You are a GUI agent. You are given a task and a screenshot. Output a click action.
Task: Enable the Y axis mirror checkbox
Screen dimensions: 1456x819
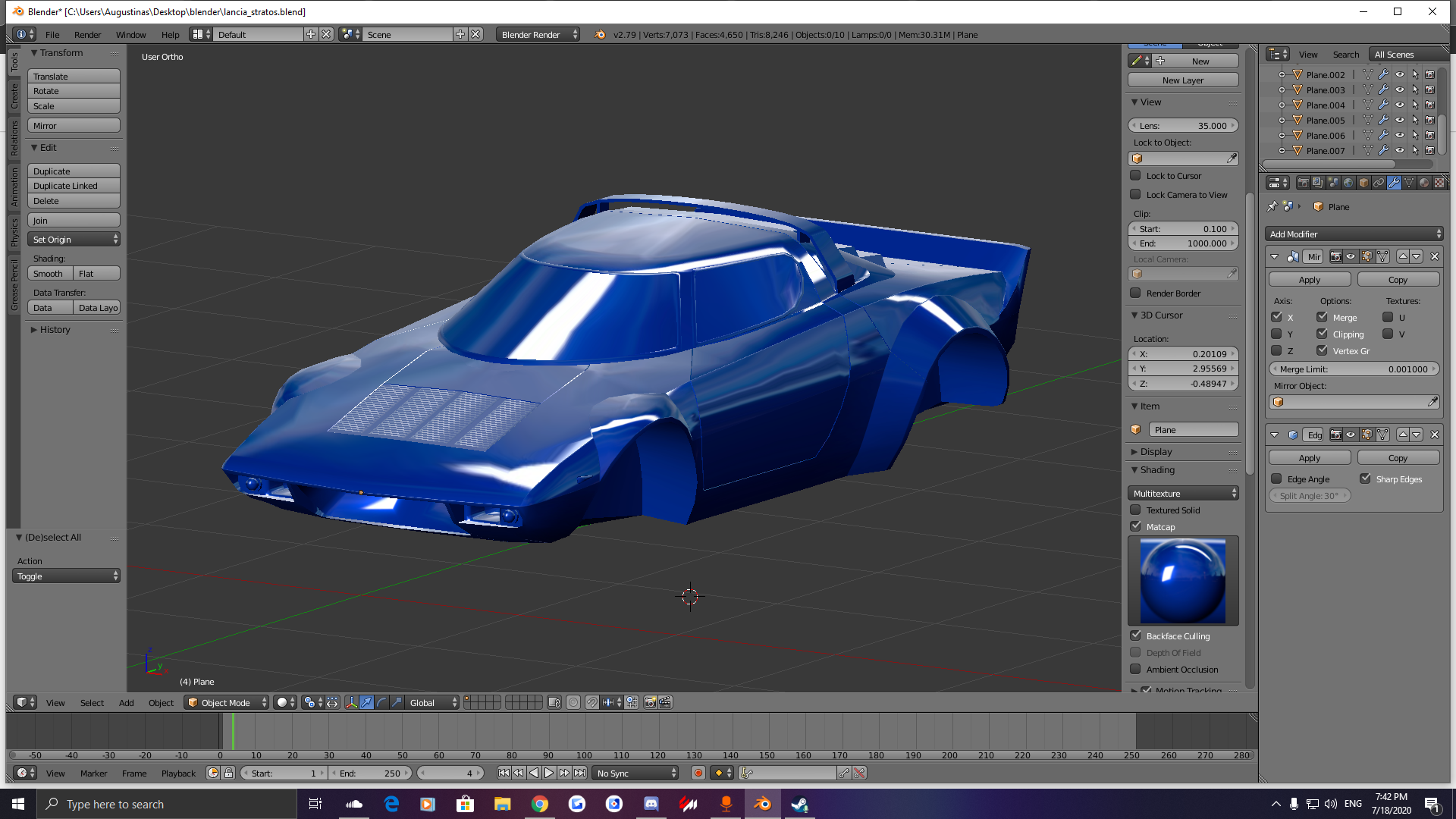pos(1276,334)
